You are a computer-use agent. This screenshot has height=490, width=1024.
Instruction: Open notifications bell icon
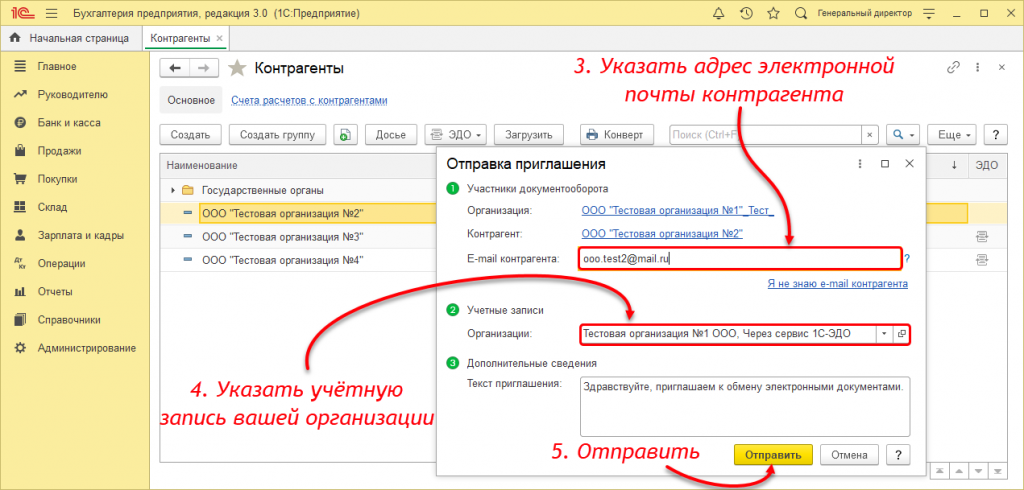tap(718, 13)
